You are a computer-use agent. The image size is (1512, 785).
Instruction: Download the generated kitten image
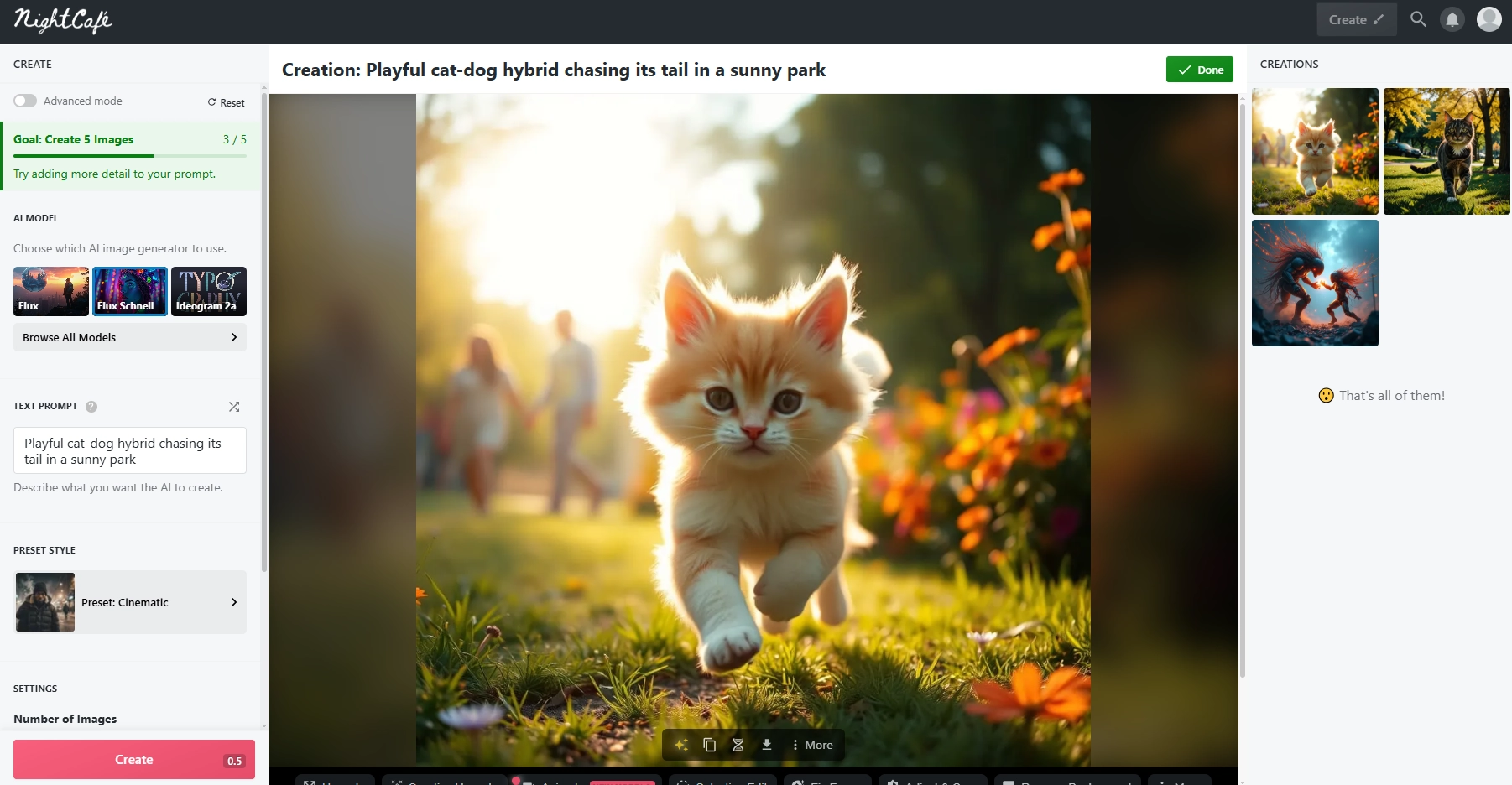[767, 745]
